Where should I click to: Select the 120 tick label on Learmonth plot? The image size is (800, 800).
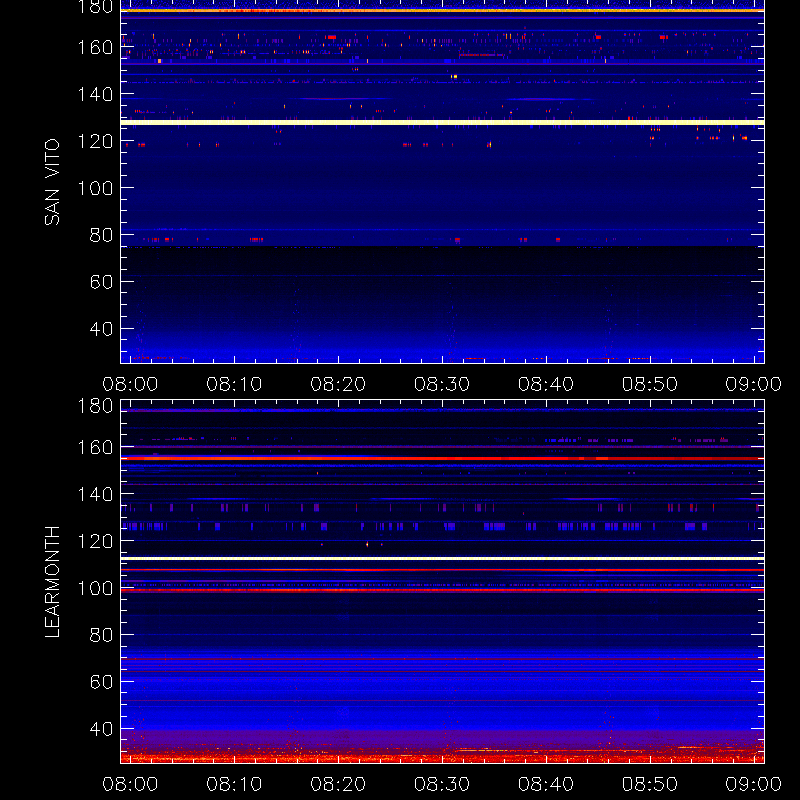95,541
